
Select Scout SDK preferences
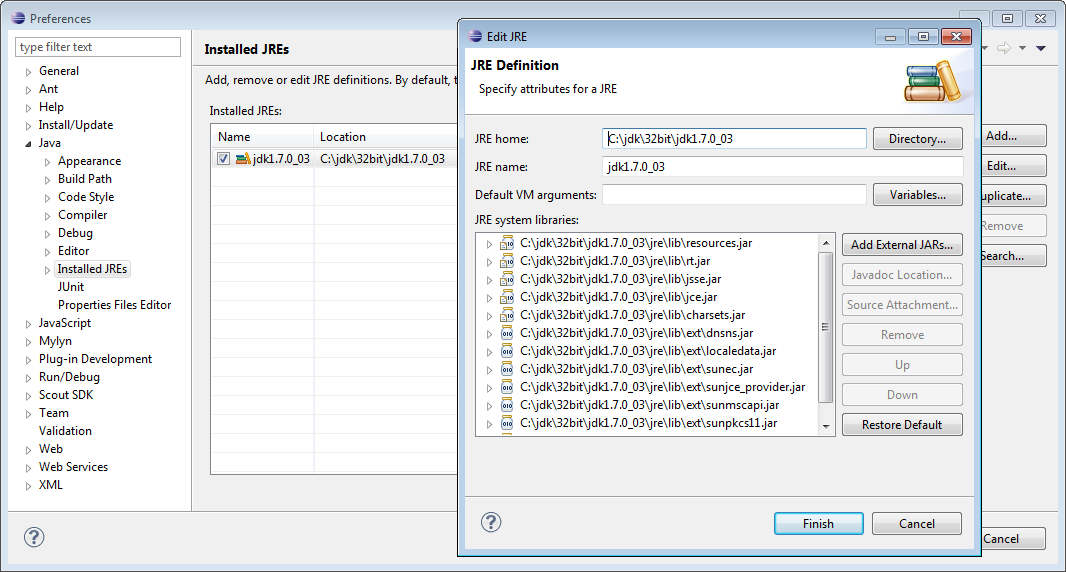tap(66, 394)
